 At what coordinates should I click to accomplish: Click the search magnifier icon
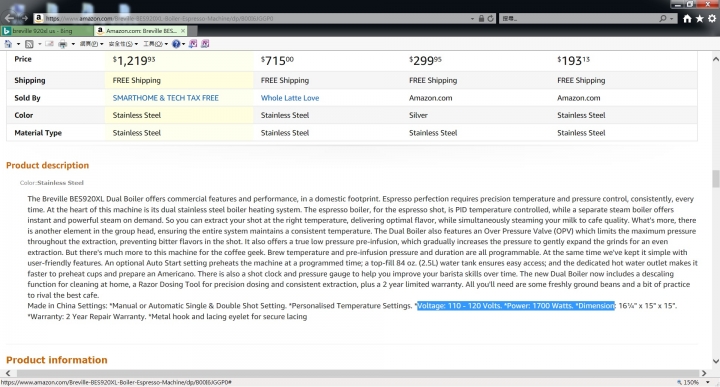coord(663,18)
